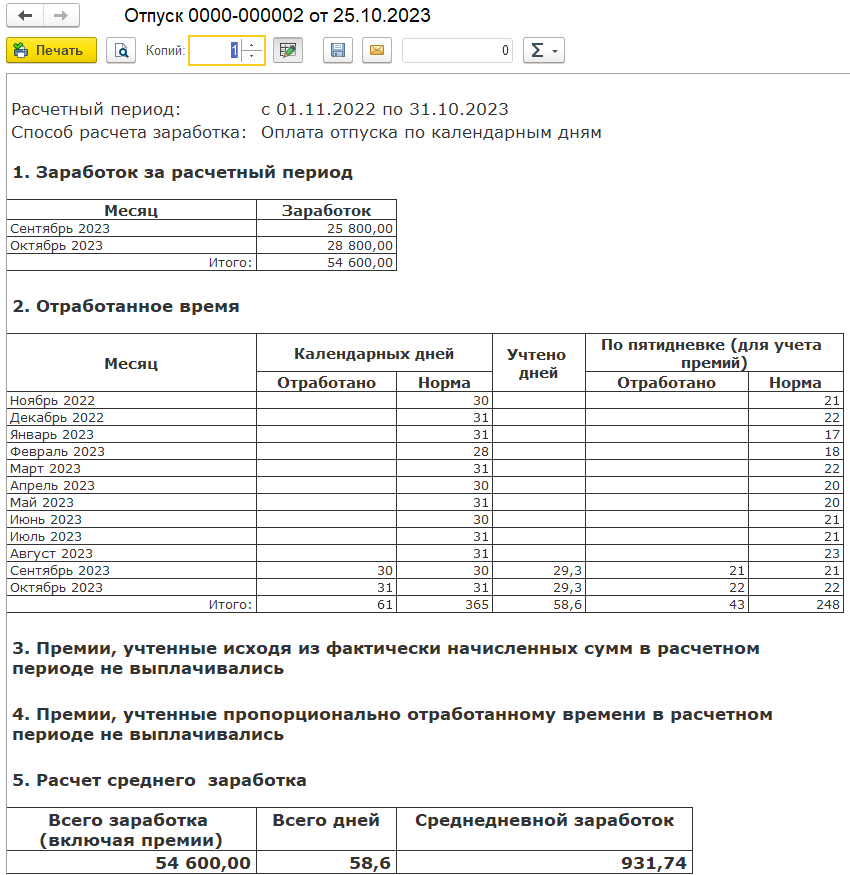Click the Печать print button

51,50
